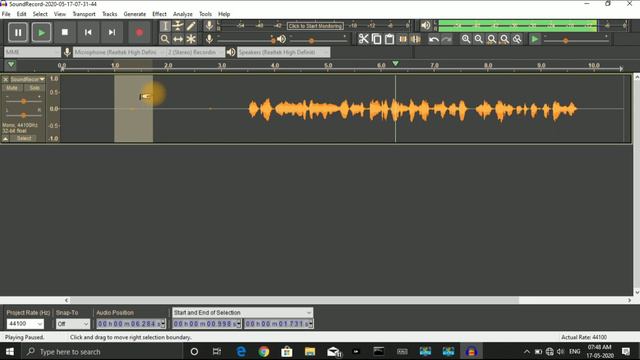Click to Start Monitoring recording meter
The height and width of the screenshot is (360, 640).
(x=315, y=26)
